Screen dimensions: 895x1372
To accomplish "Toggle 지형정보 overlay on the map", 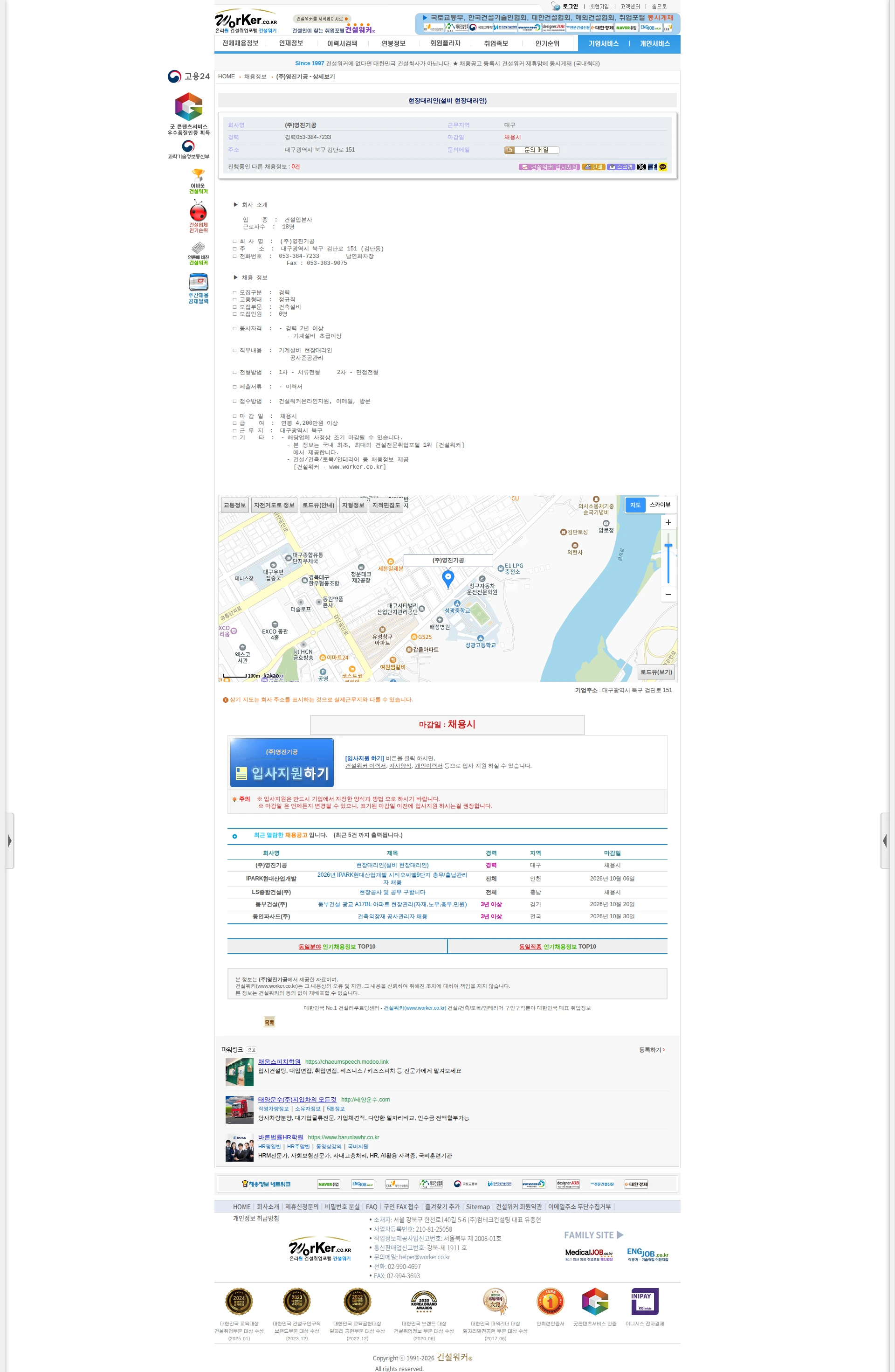I will pyautogui.click(x=353, y=505).
